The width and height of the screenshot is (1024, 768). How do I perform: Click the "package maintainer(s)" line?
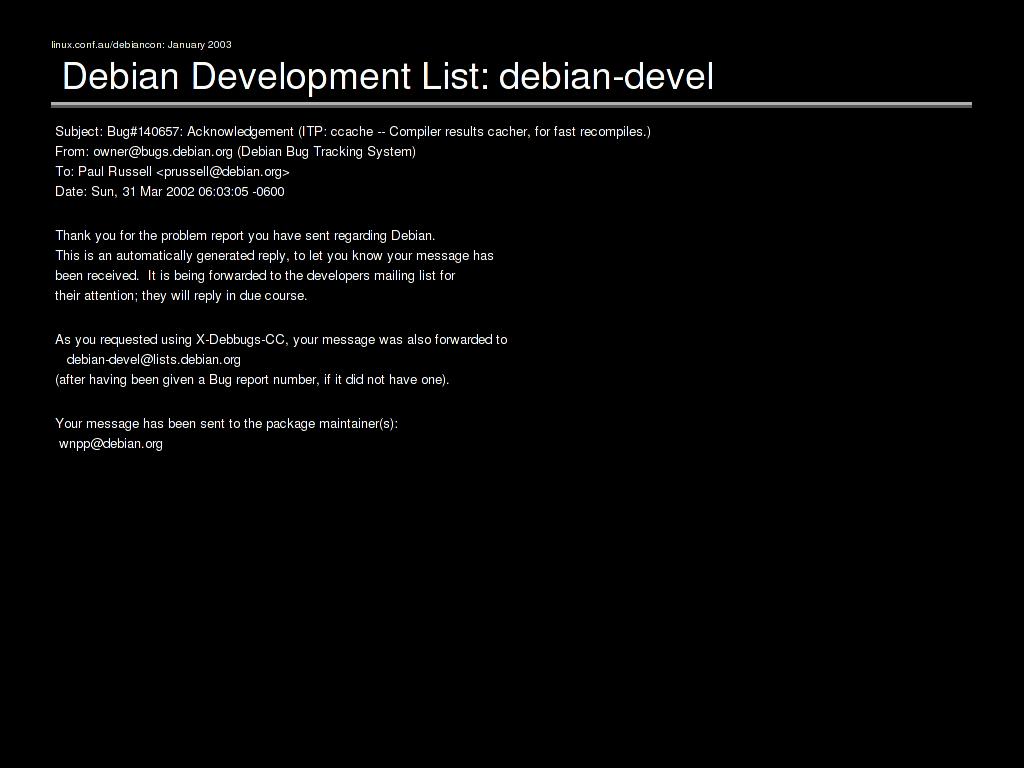226,424
